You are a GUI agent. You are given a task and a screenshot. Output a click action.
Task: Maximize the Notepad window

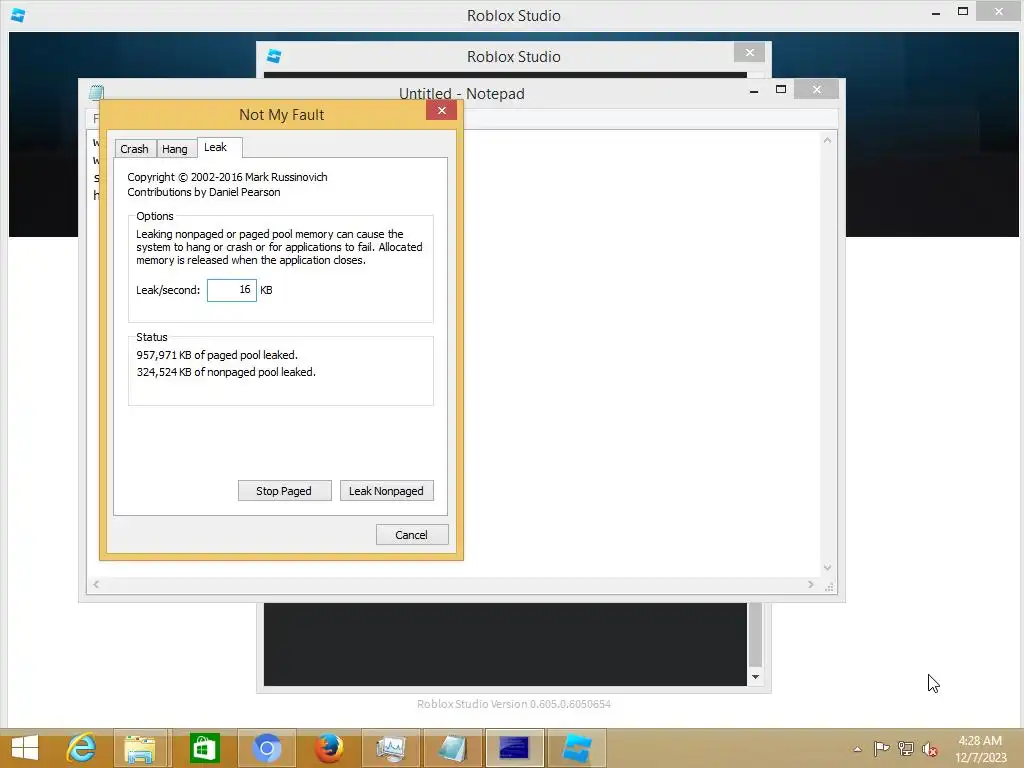(780, 89)
